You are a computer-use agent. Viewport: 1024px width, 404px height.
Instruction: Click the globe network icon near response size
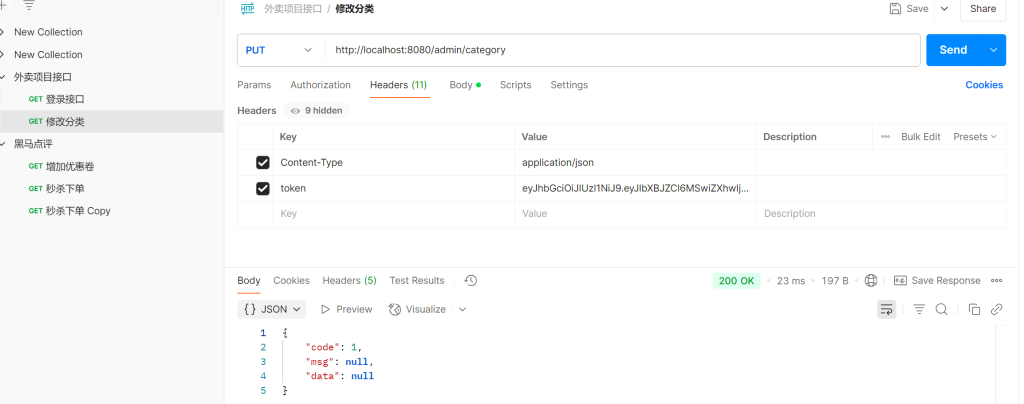[871, 281]
